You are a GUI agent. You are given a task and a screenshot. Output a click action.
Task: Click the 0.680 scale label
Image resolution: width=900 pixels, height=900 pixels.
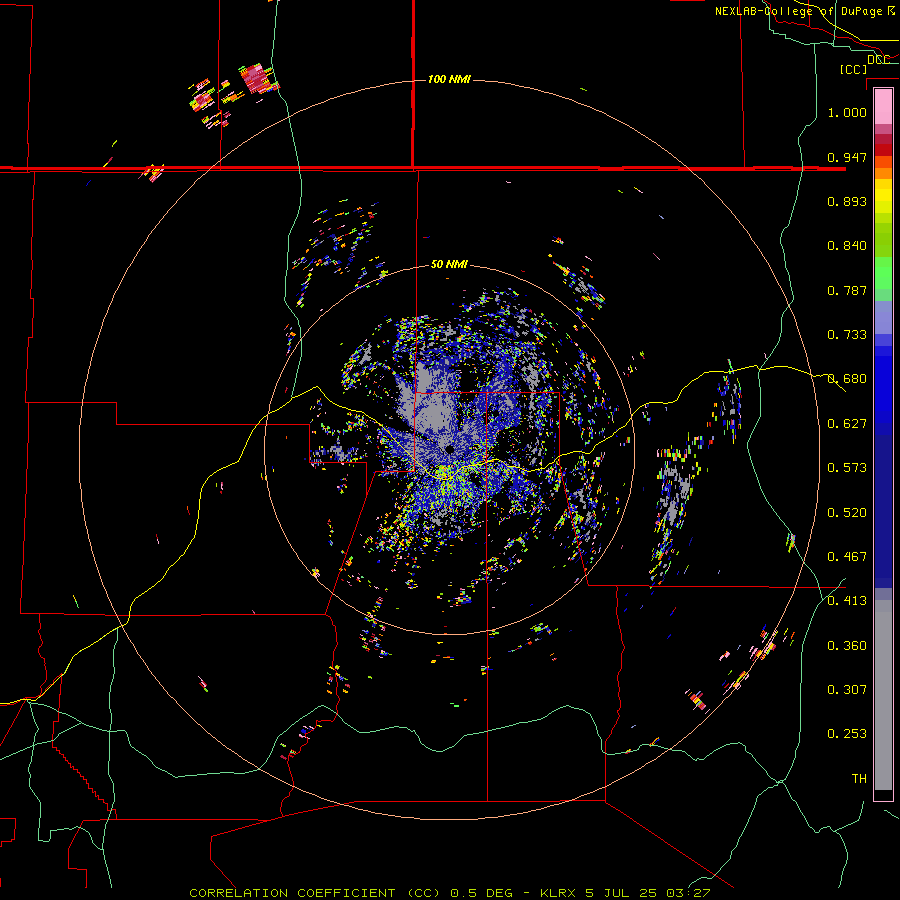pos(847,379)
